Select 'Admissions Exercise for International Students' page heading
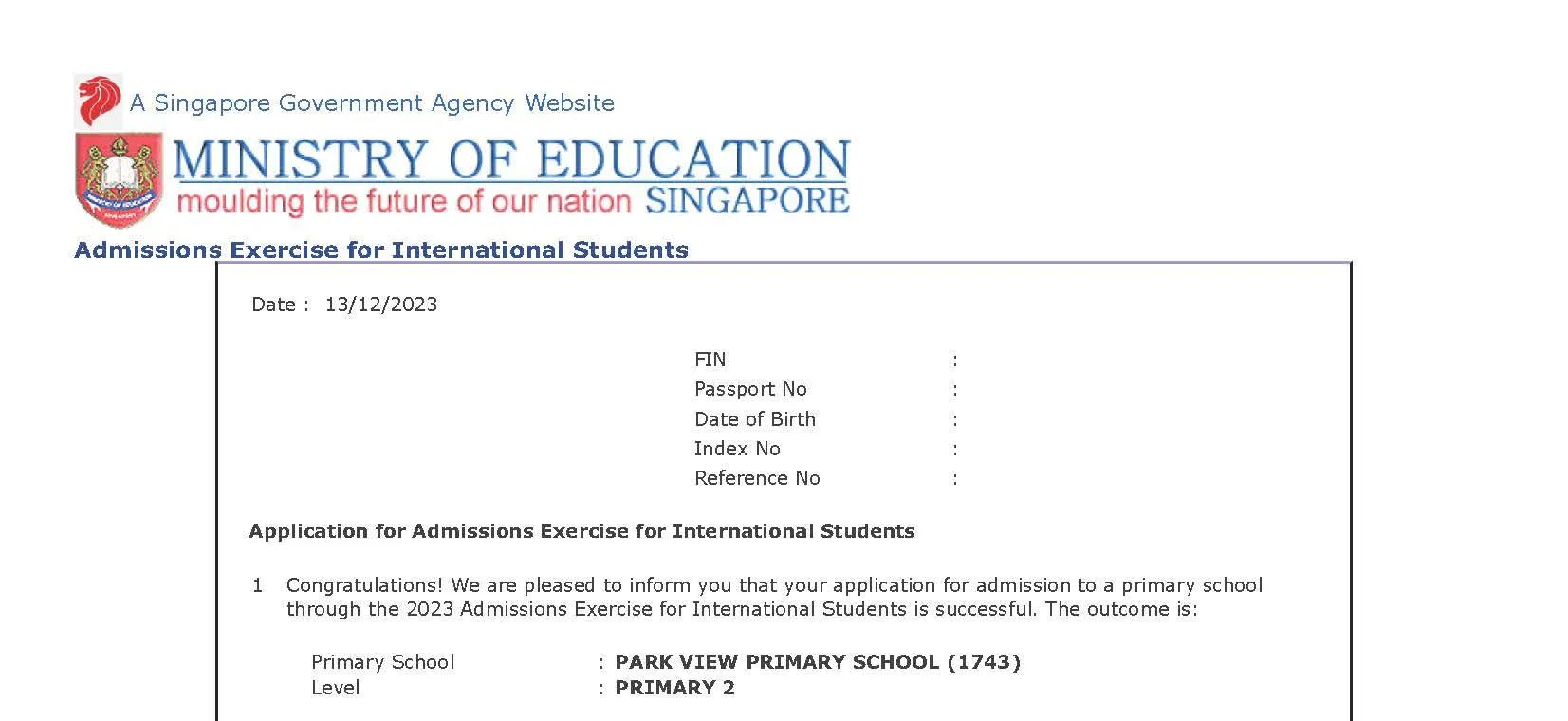Image resolution: width=1568 pixels, height=721 pixels. [x=381, y=250]
